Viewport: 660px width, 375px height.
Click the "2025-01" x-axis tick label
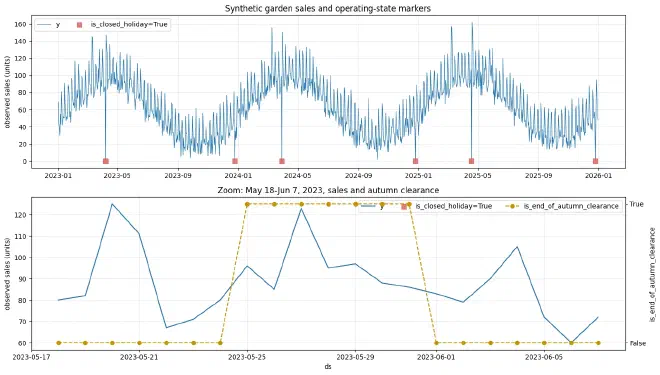[418, 176]
